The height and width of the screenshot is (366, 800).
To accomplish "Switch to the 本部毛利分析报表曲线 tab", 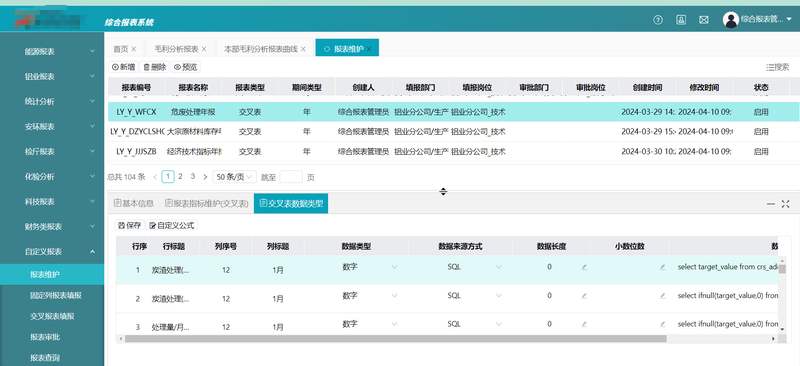I will [261, 49].
